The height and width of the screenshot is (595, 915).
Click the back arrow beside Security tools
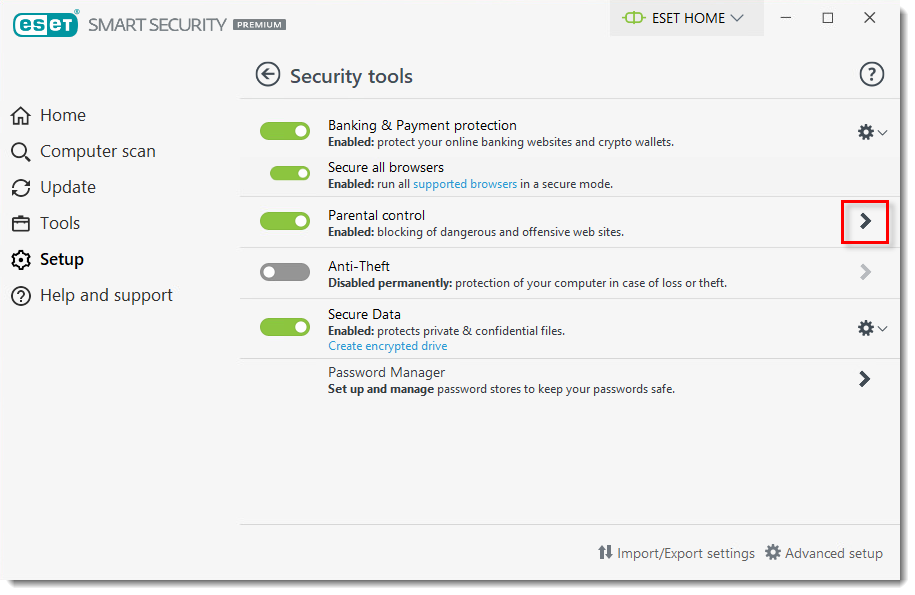click(x=268, y=75)
